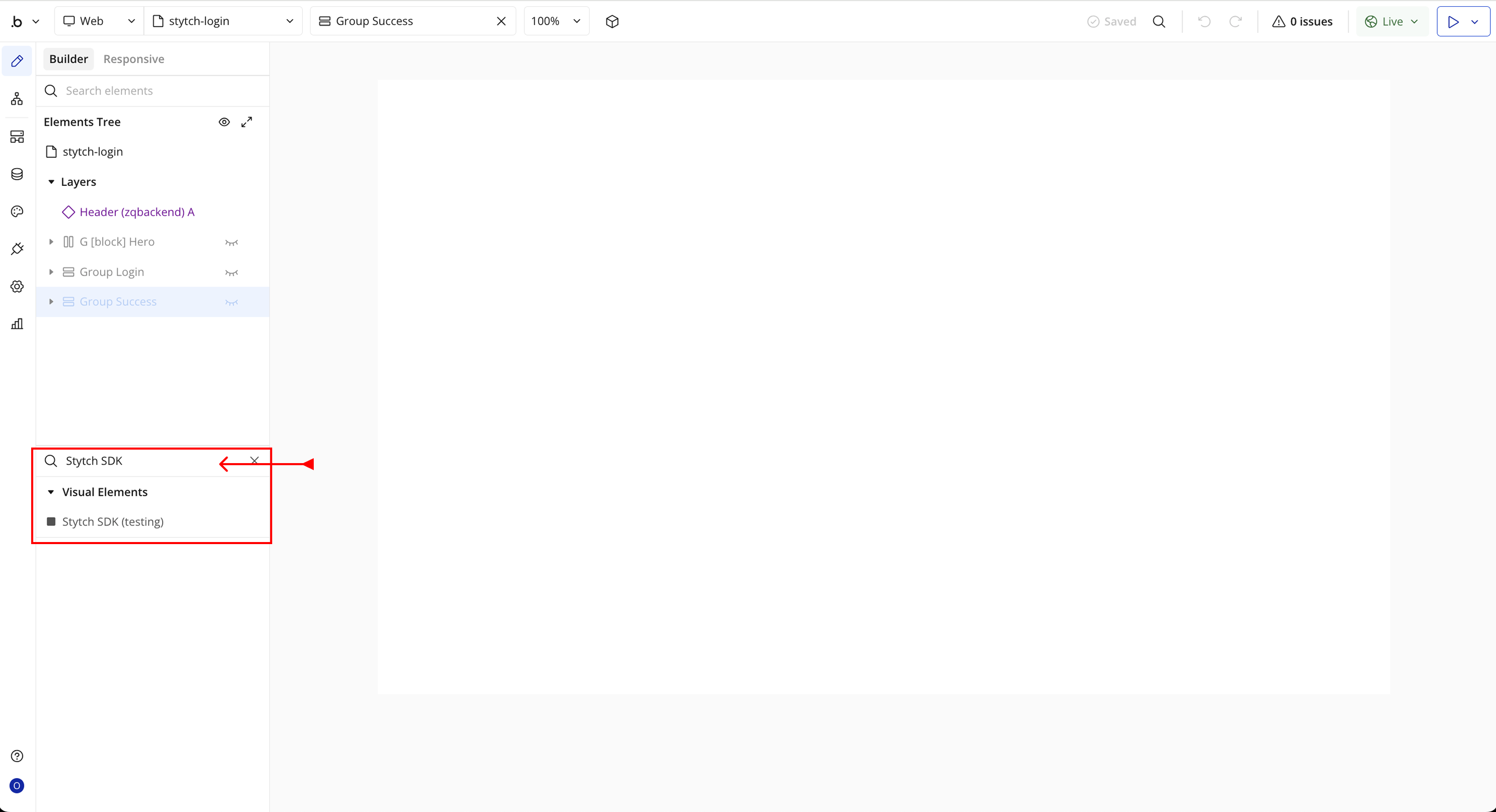
Task: Switch to the Responsive tab
Action: click(133, 59)
